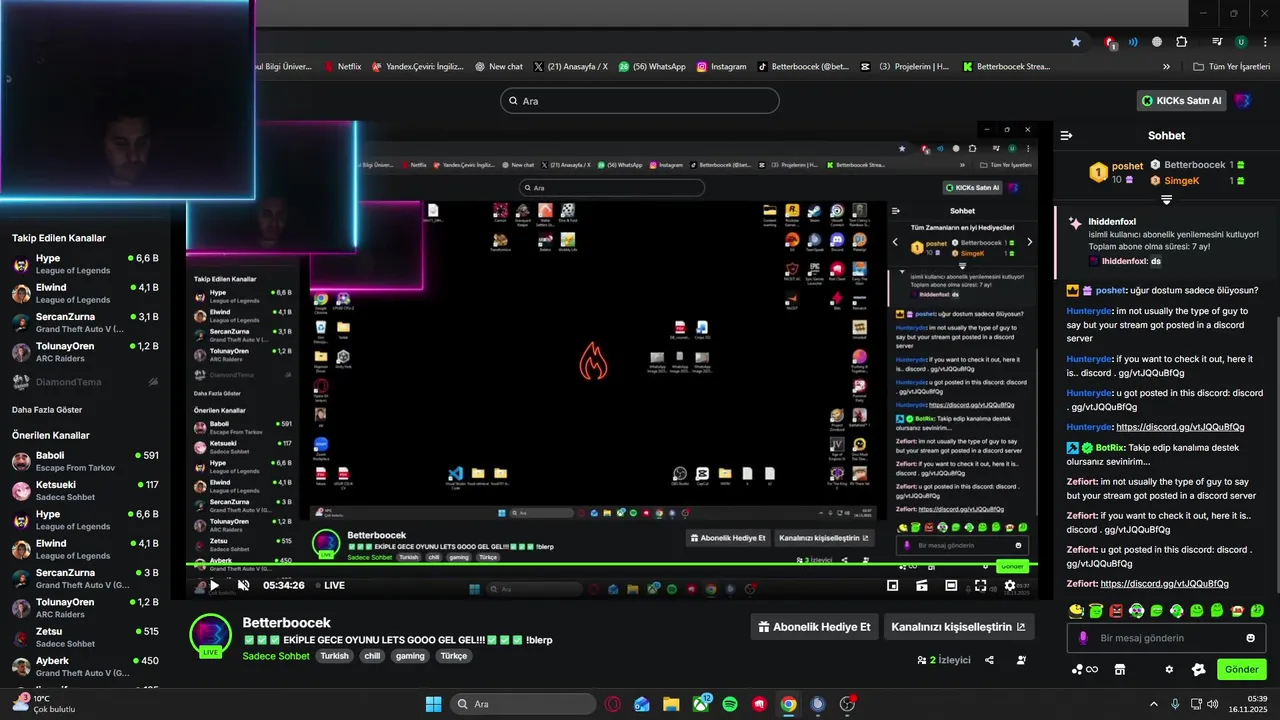Open Sadece Sohbet category link
This screenshot has width=1280, height=720.
pos(276,656)
